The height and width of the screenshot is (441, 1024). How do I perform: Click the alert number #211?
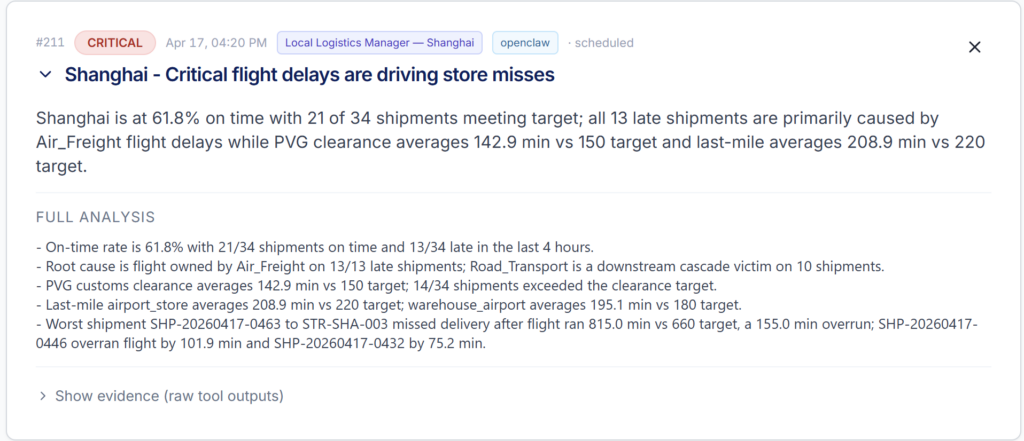click(x=50, y=43)
